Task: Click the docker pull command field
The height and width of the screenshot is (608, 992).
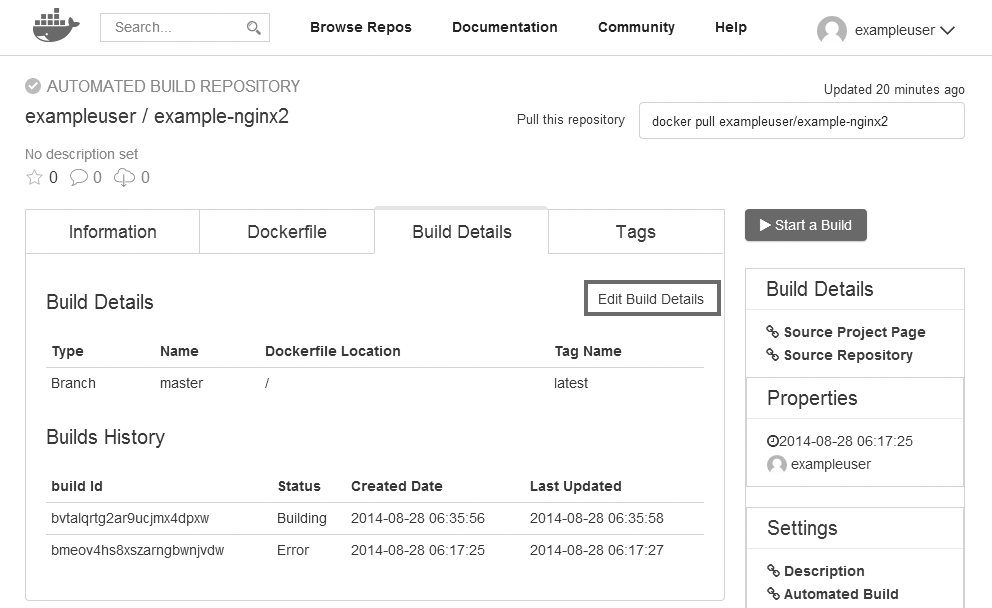Action: pyautogui.click(x=801, y=121)
